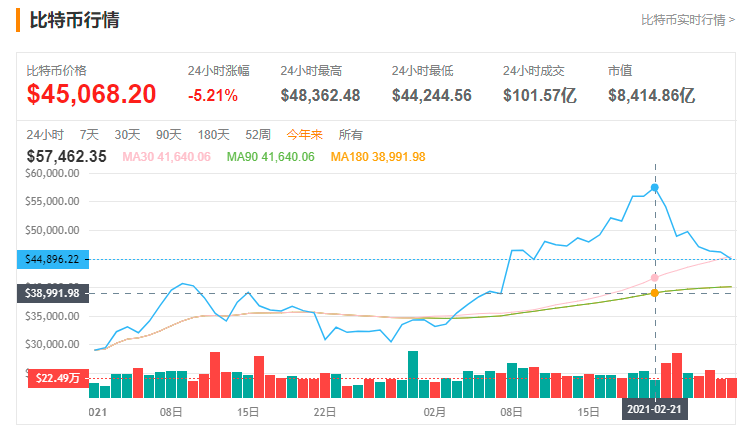Click the pink MA30 marker dot
Image resolution: width=749 pixels, height=431 pixels.
[654, 278]
